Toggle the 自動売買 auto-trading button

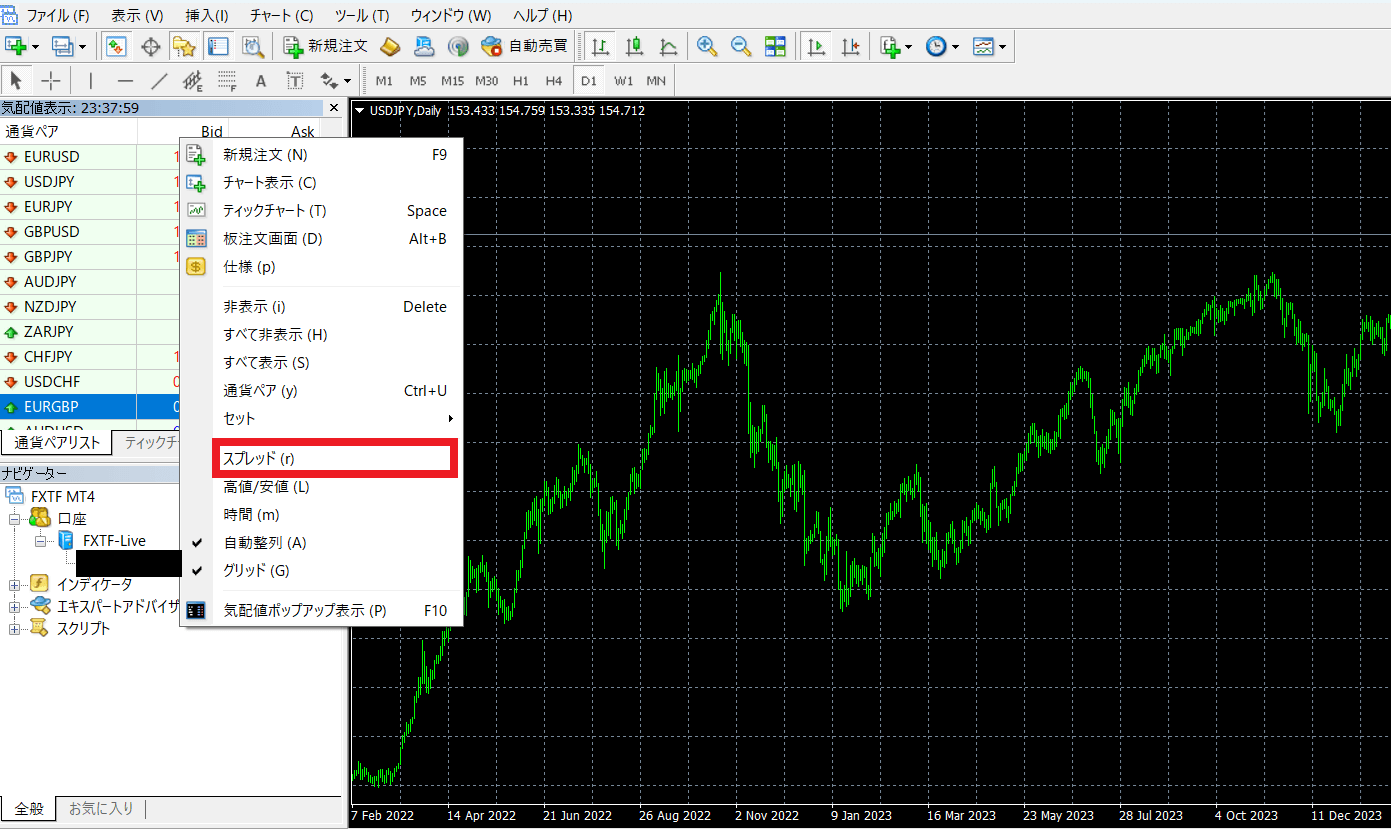pyautogui.click(x=525, y=46)
